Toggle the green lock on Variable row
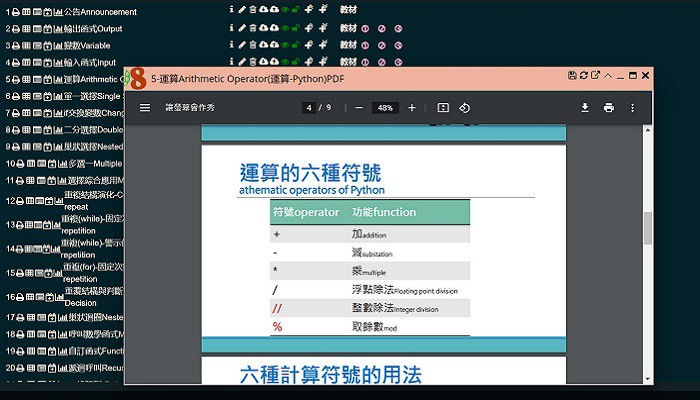 (x=295, y=46)
